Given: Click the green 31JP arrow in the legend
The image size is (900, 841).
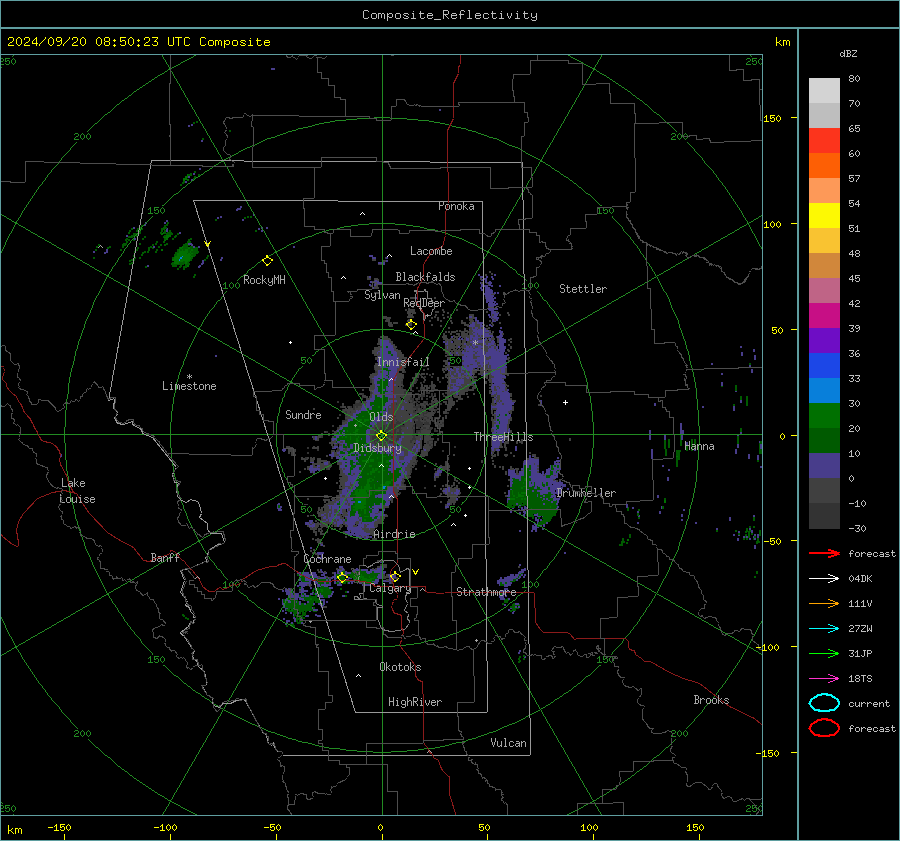Looking at the screenshot, I should 824,653.
